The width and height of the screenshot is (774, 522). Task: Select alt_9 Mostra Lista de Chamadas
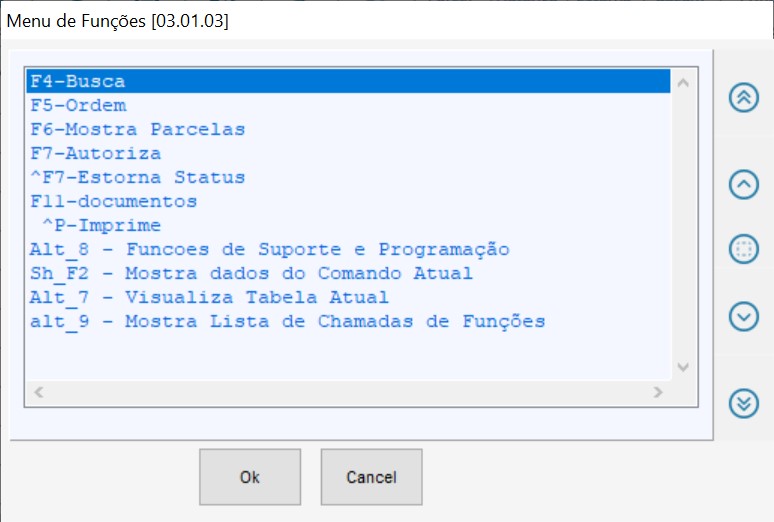(x=287, y=321)
